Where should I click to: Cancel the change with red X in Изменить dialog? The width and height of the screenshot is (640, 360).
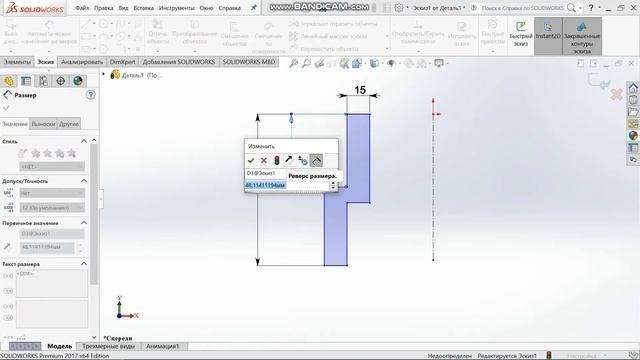coord(264,160)
